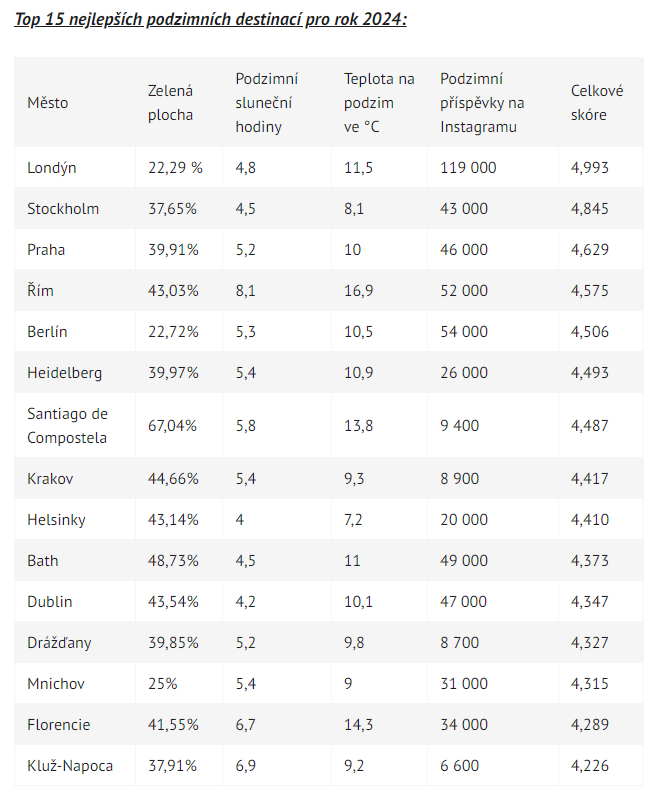This screenshot has width=666, height=803.
Task: Click the Celkové skóre column header
Action: coord(597,103)
